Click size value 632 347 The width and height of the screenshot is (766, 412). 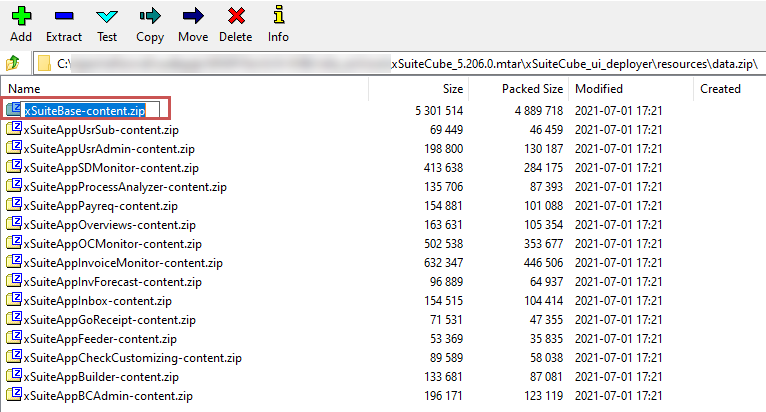[443, 263]
